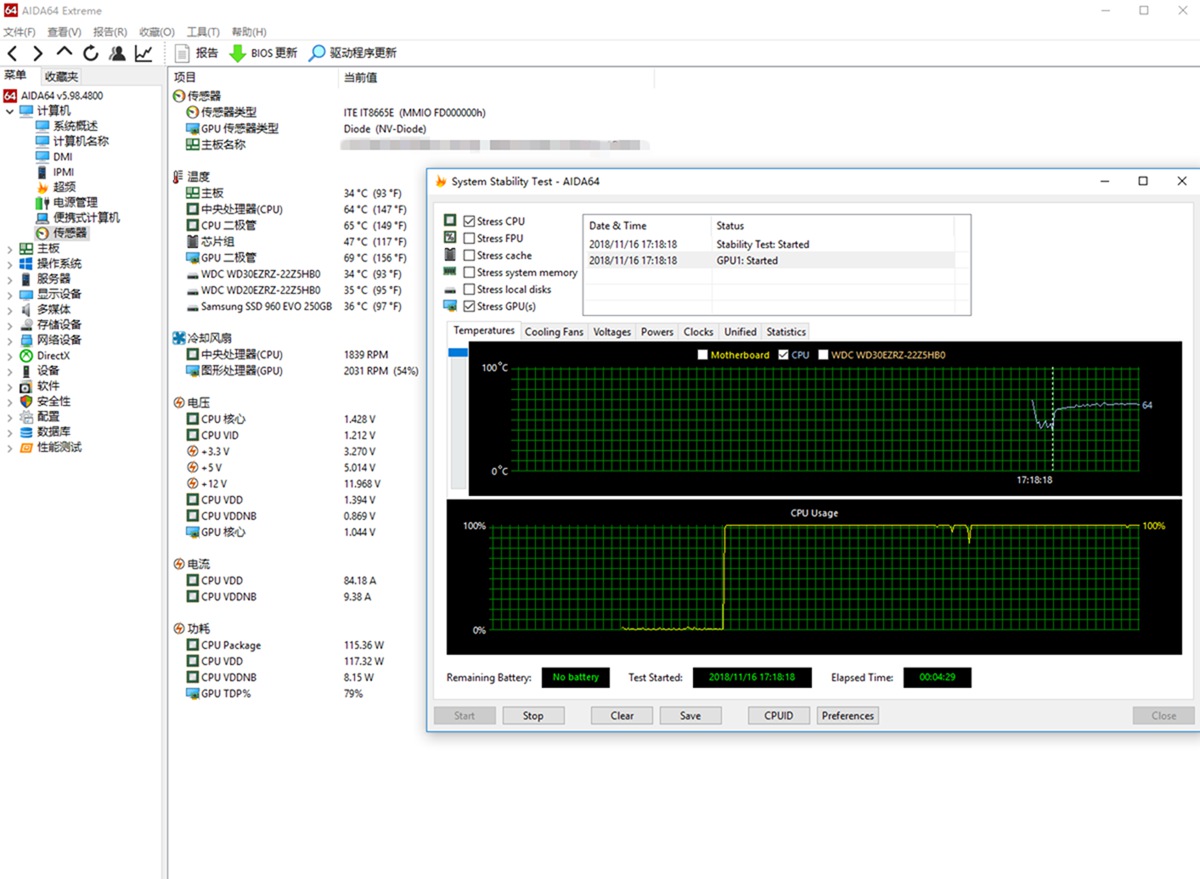Stop the stability test
This screenshot has width=1200, height=879.
(533, 716)
